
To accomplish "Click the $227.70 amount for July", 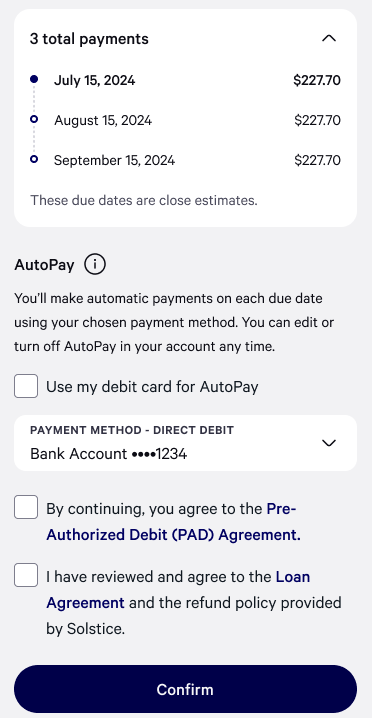I will coord(317,81).
